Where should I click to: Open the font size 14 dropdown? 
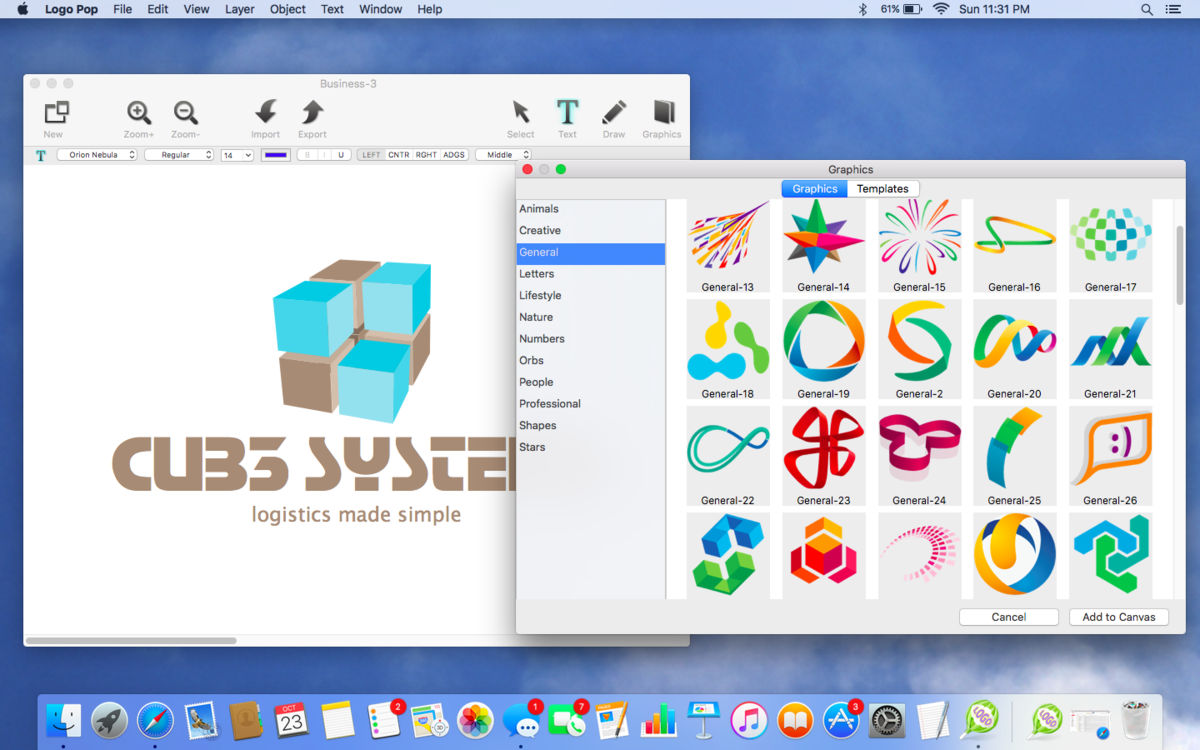tap(237, 155)
